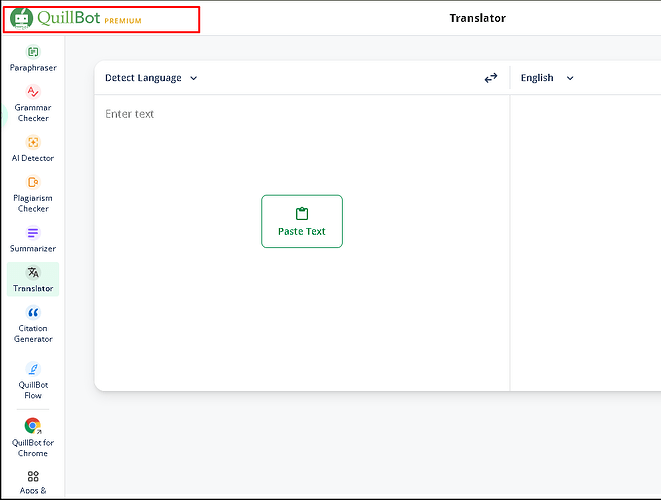
Task: Swap languages with the arrows icon
Action: pyautogui.click(x=491, y=78)
